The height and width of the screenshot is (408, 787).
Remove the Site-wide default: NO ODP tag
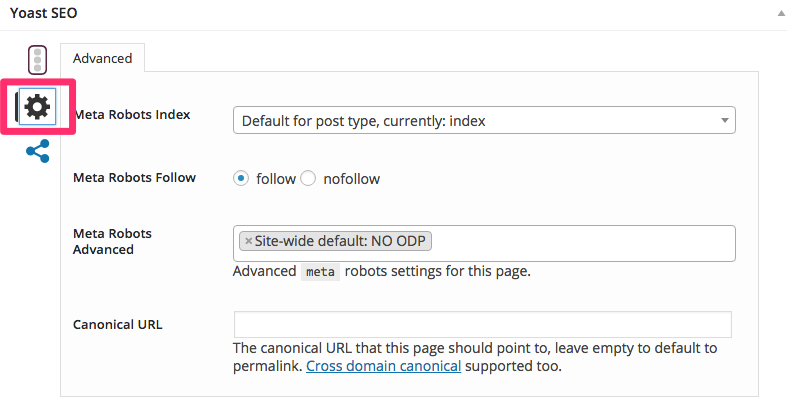point(248,241)
